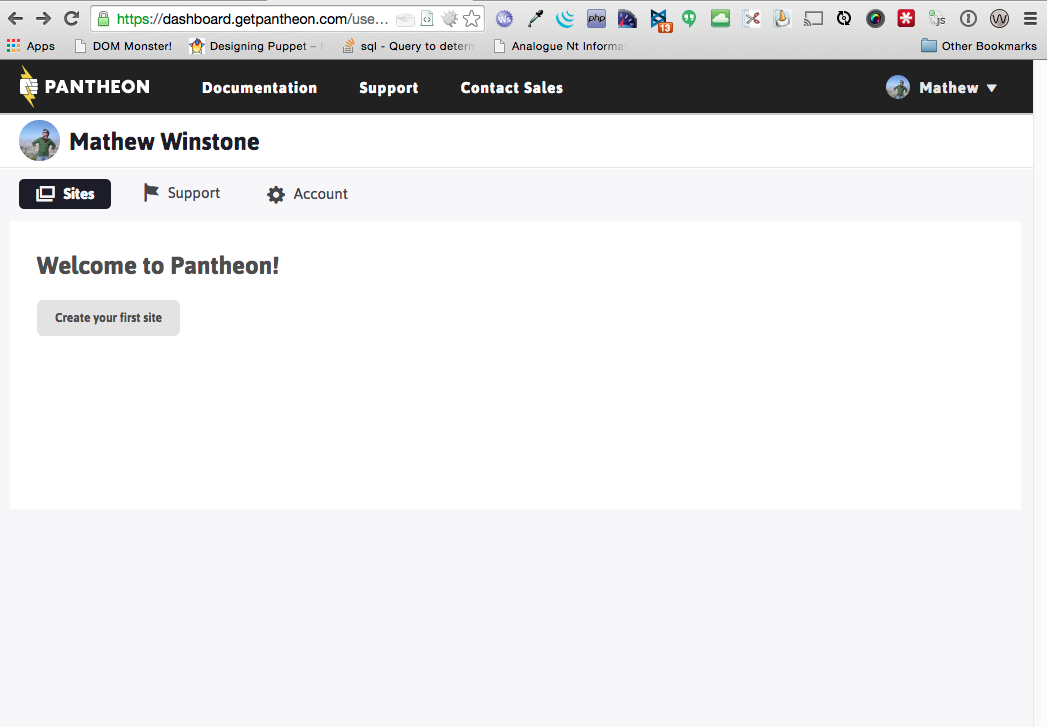This screenshot has width=1047, height=727.
Task: Open the Designing Puppet bookmark
Action: tap(256, 46)
